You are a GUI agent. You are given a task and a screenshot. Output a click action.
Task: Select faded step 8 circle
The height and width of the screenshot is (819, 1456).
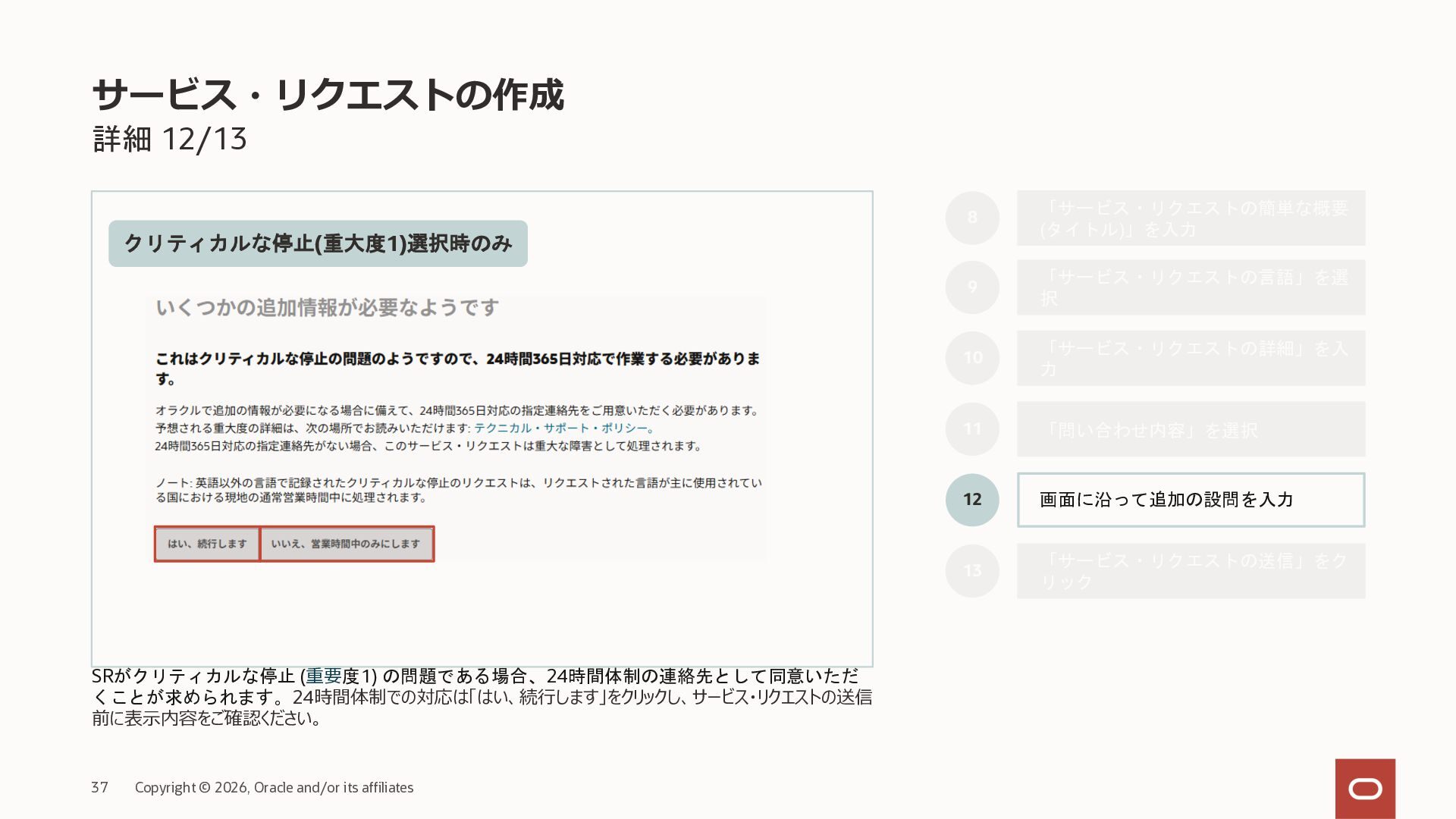click(x=972, y=218)
